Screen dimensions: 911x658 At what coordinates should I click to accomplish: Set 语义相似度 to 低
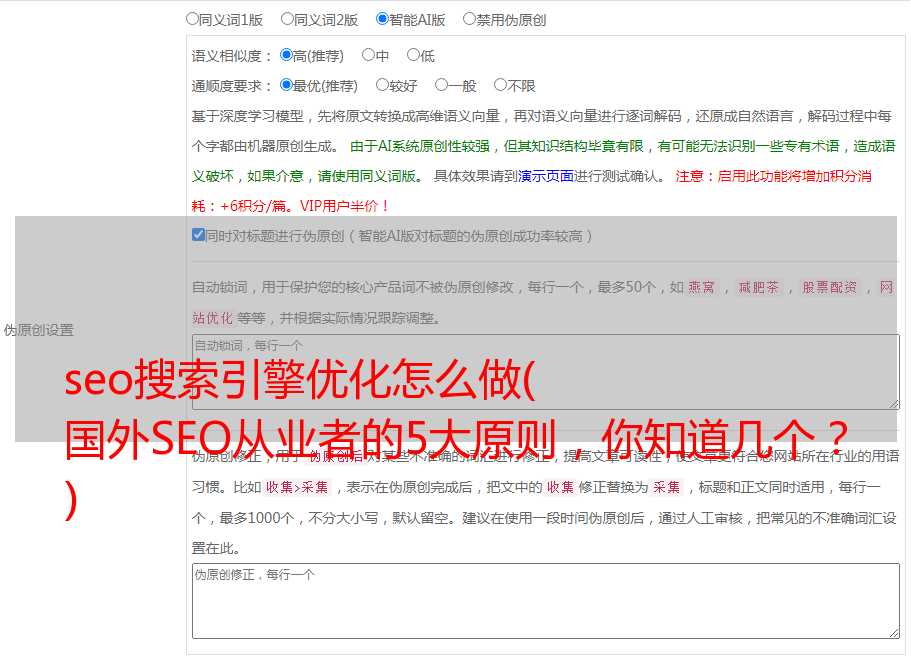(413, 55)
